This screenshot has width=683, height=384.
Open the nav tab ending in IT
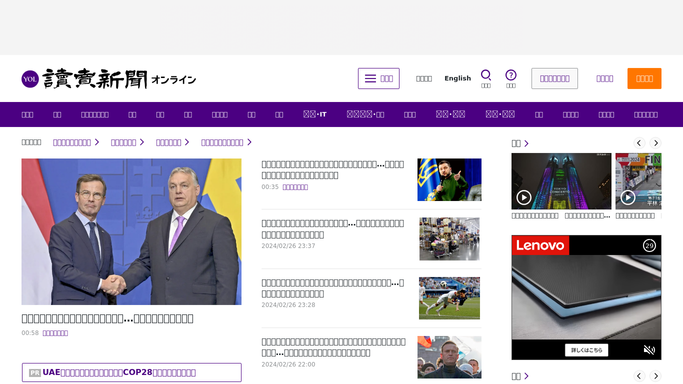click(315, 115)
